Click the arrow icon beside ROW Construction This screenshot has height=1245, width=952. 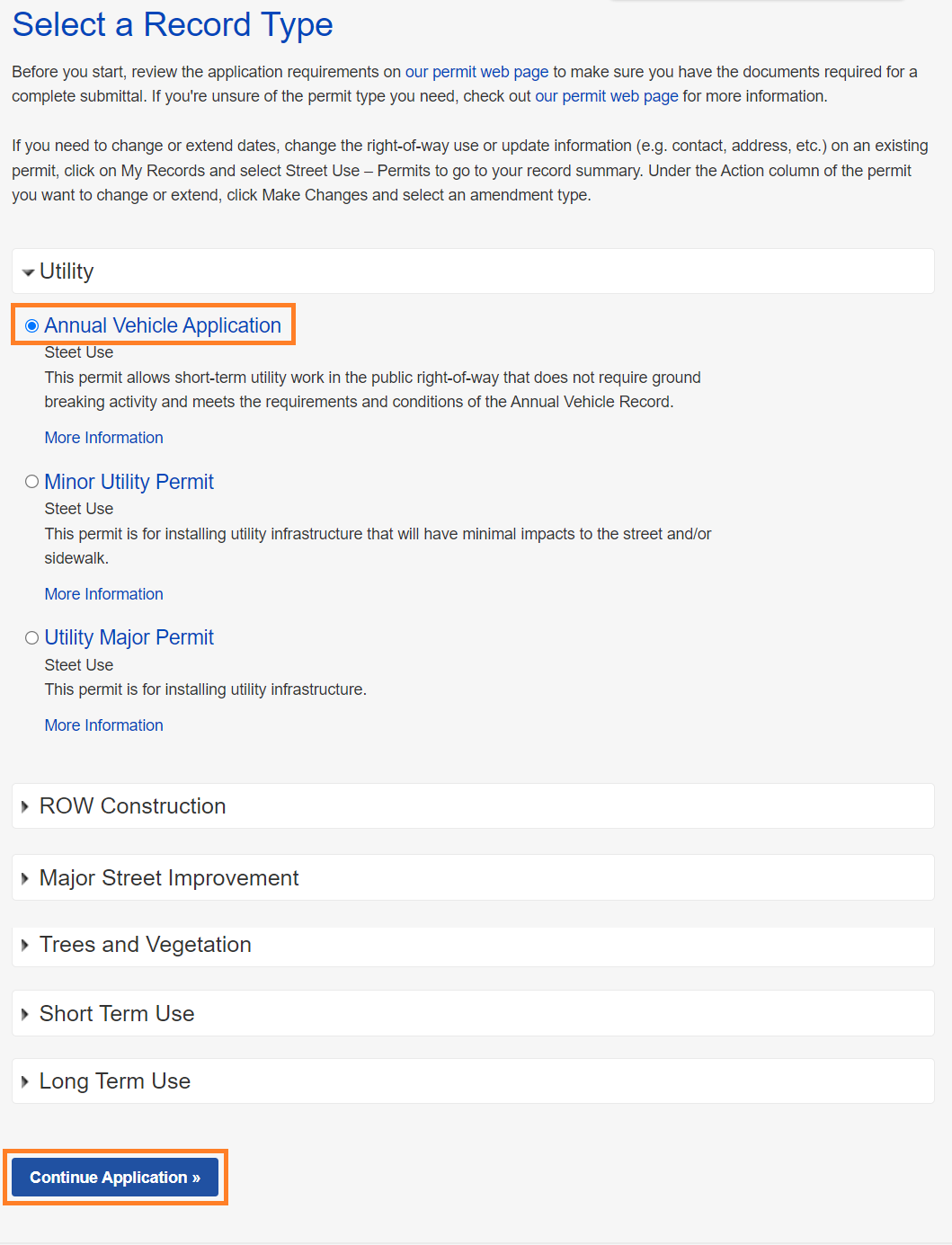tap(25, 807)
